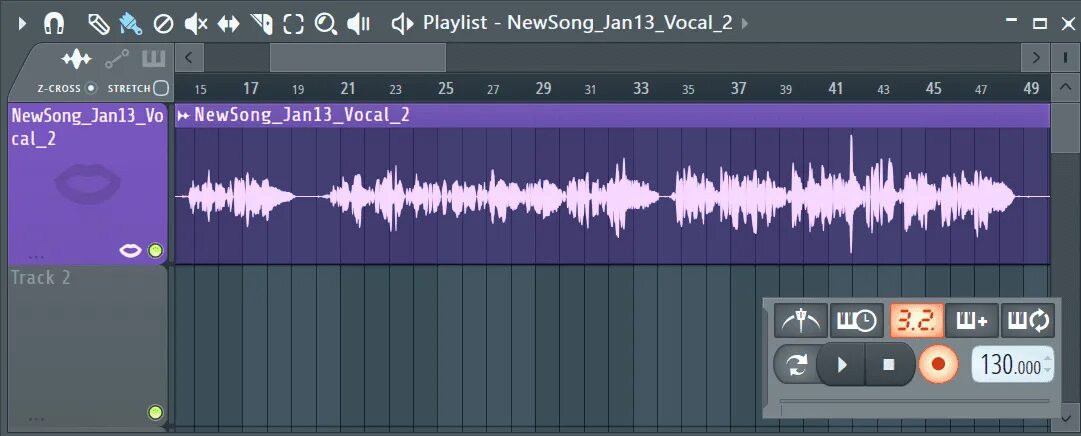
Task: Click the vocal waveform audio clip
Action: pyautogui.click(x=613, y=196)
